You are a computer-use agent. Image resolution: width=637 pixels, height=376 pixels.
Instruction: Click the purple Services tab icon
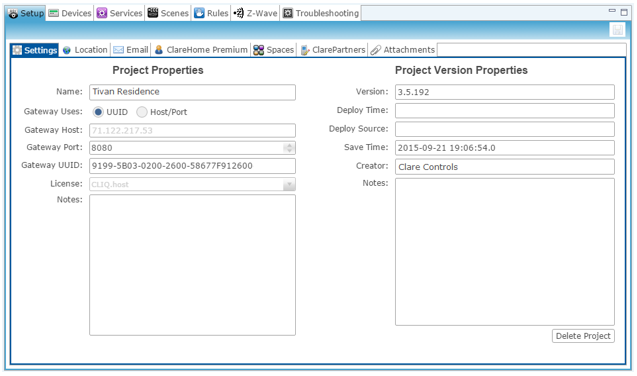(x=102, y=13)
